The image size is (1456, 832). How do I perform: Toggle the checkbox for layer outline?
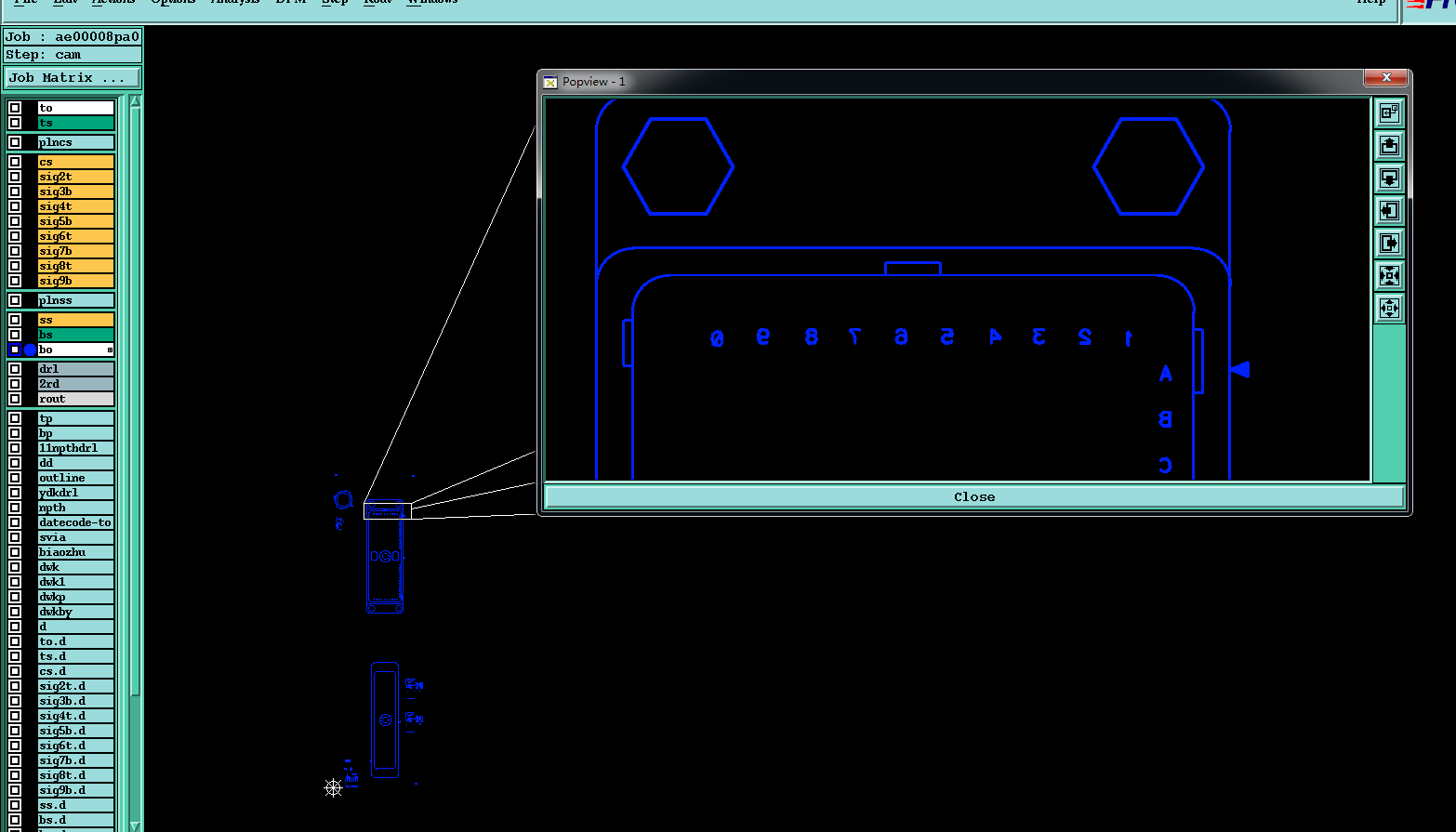click(15, 478)
